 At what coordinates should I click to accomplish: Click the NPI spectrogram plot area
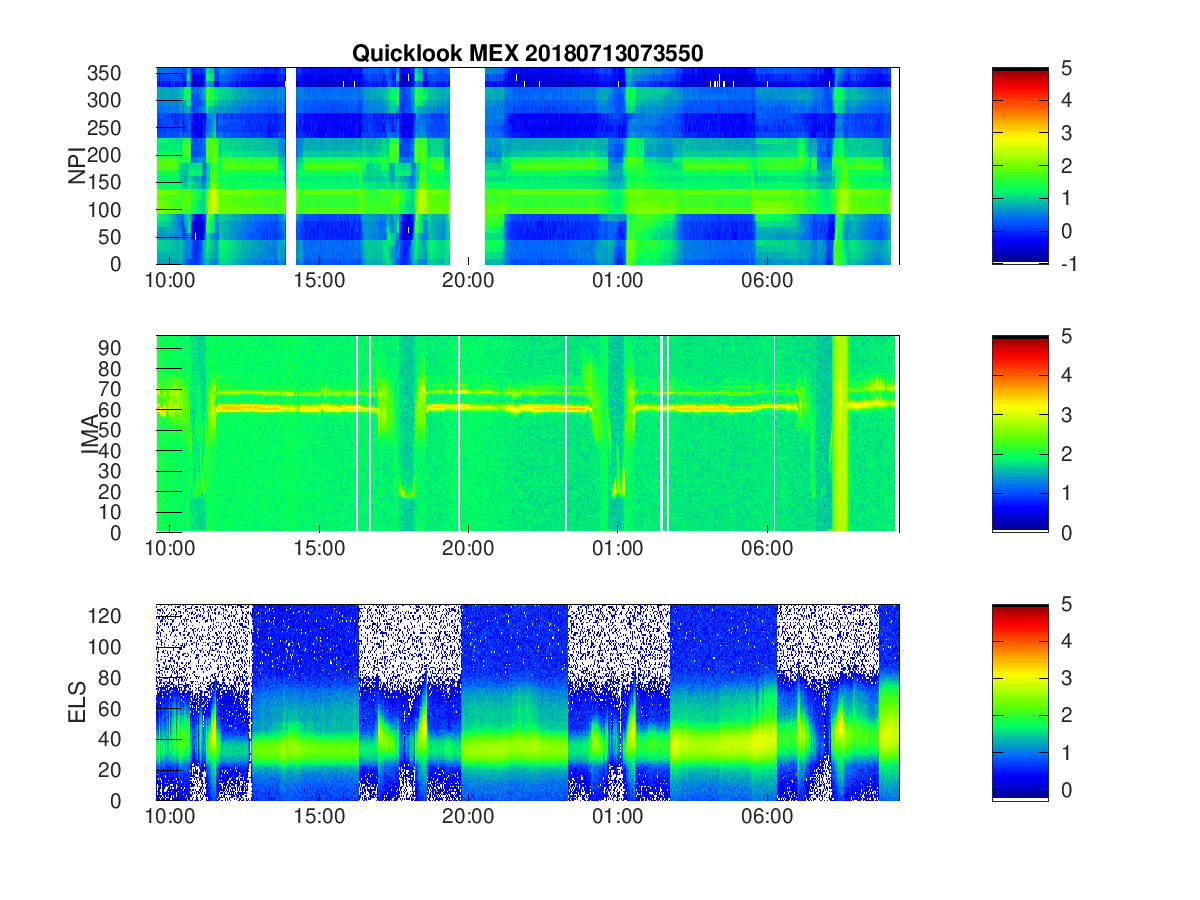point(528,166)
